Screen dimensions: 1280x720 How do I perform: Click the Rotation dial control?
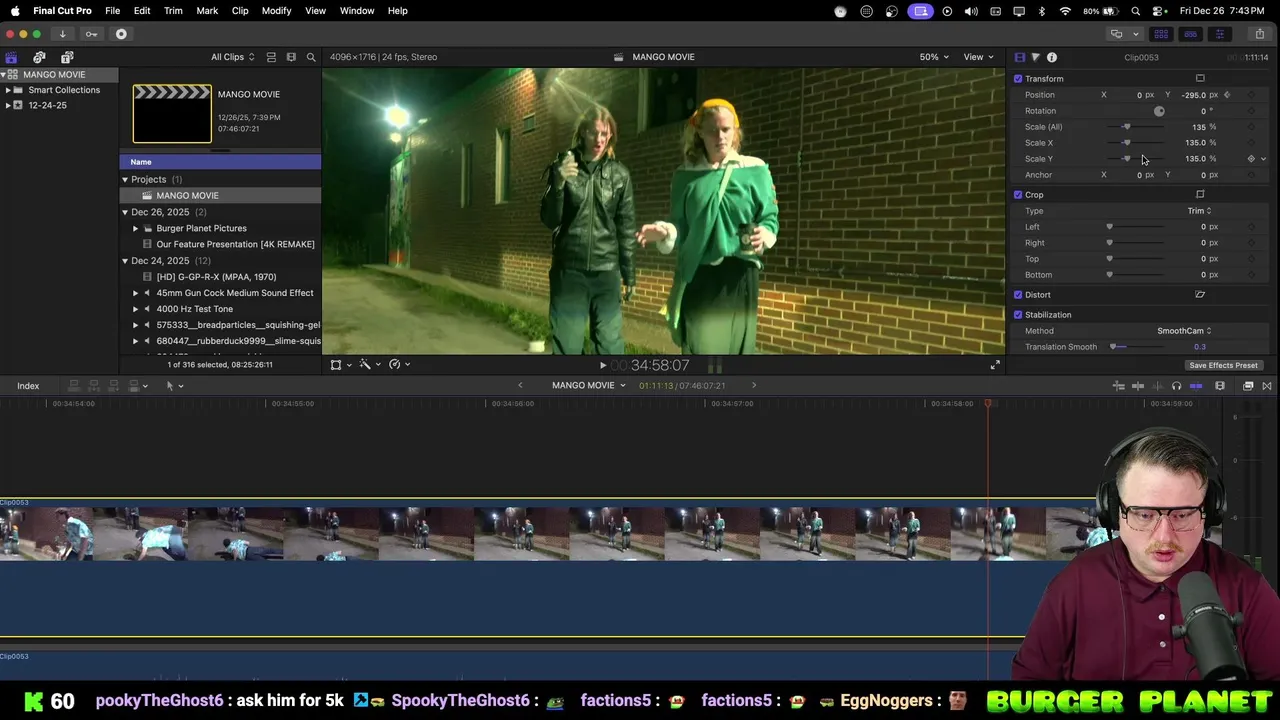(1159, 111)
